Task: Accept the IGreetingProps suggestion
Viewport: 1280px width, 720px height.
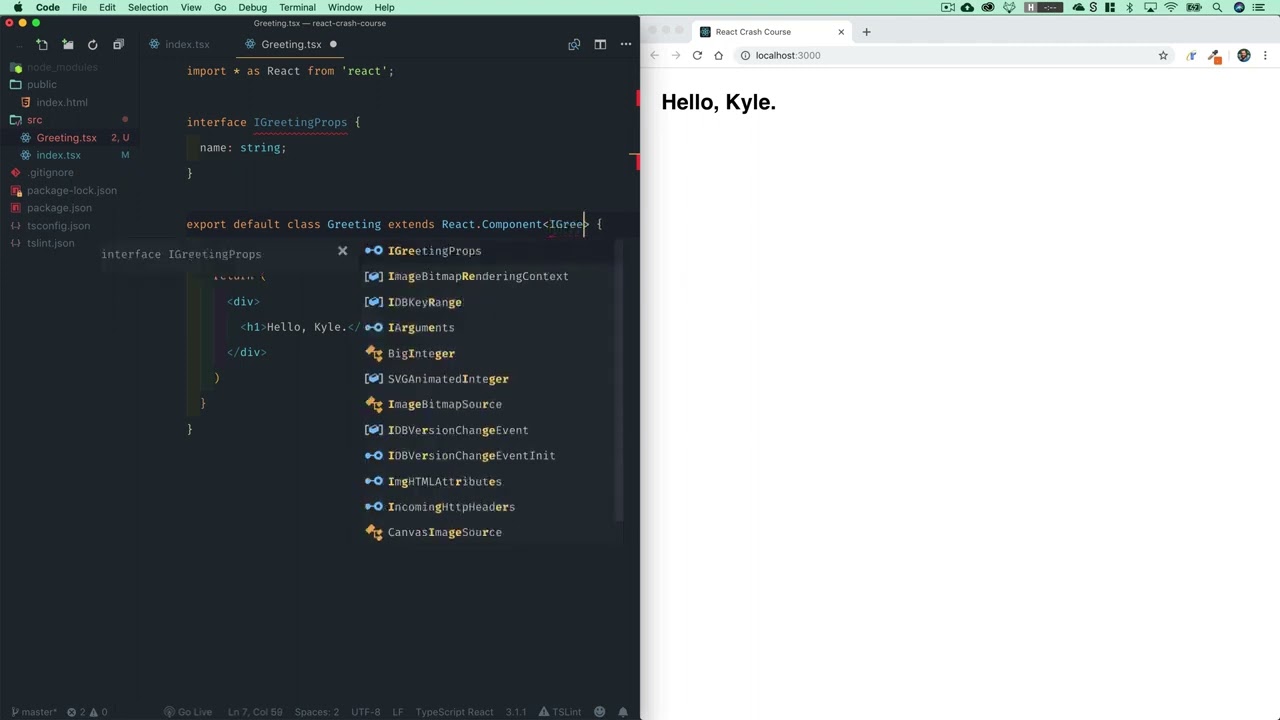Action: point(492,251)
